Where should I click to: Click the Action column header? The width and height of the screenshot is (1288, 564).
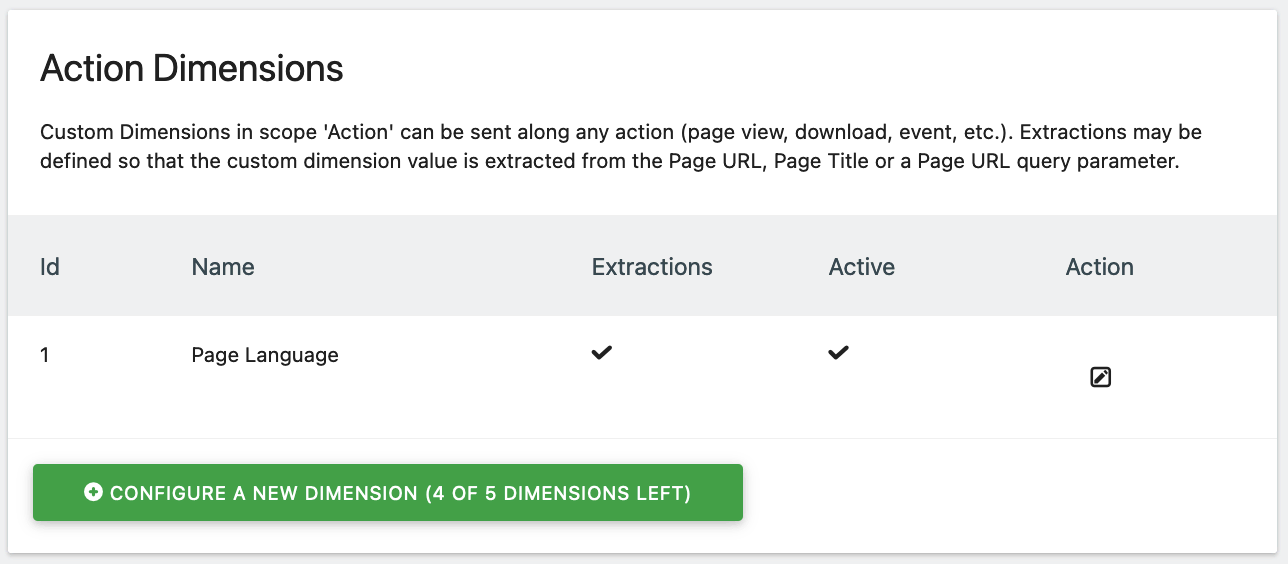[x=1100, y=267]
